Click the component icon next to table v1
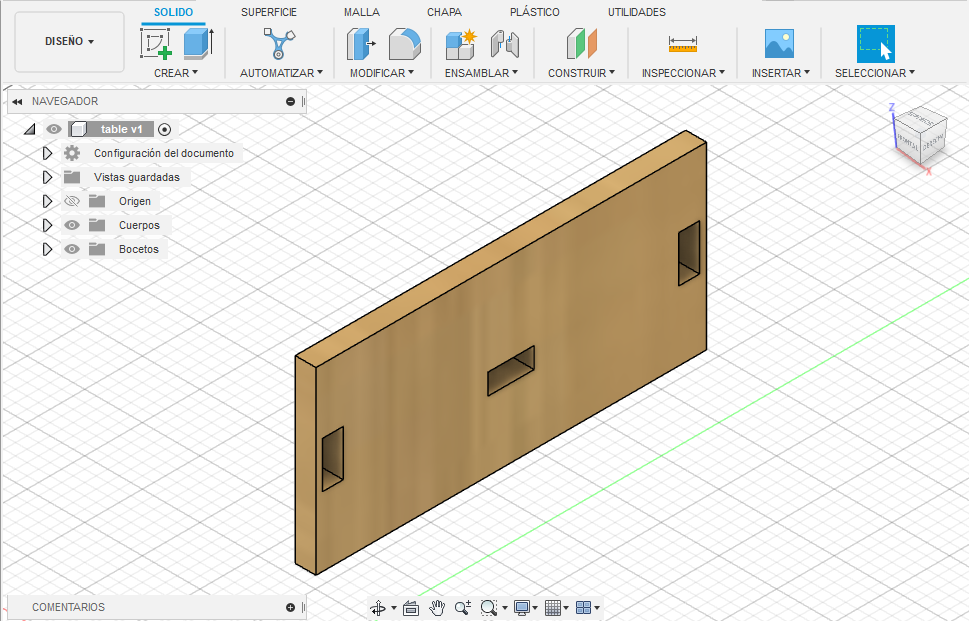Image resolution: width=969 pixels, height=621 pixels. point(78,129)
